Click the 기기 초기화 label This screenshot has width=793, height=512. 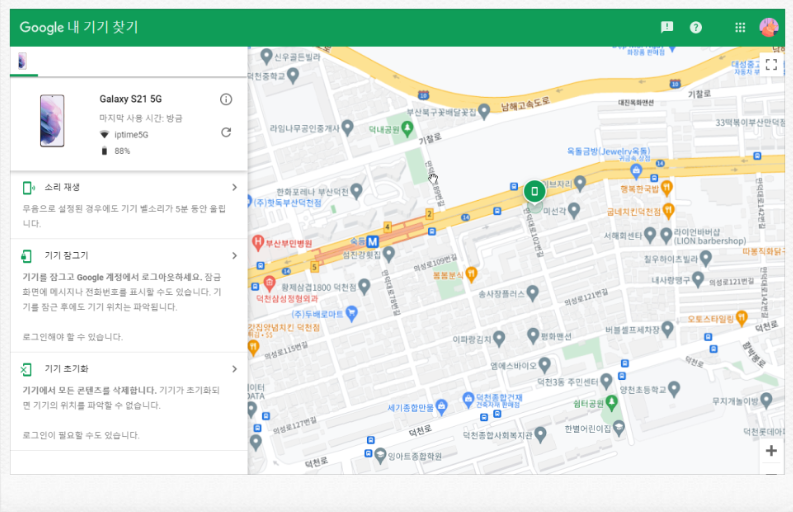(x=66, y=369)
